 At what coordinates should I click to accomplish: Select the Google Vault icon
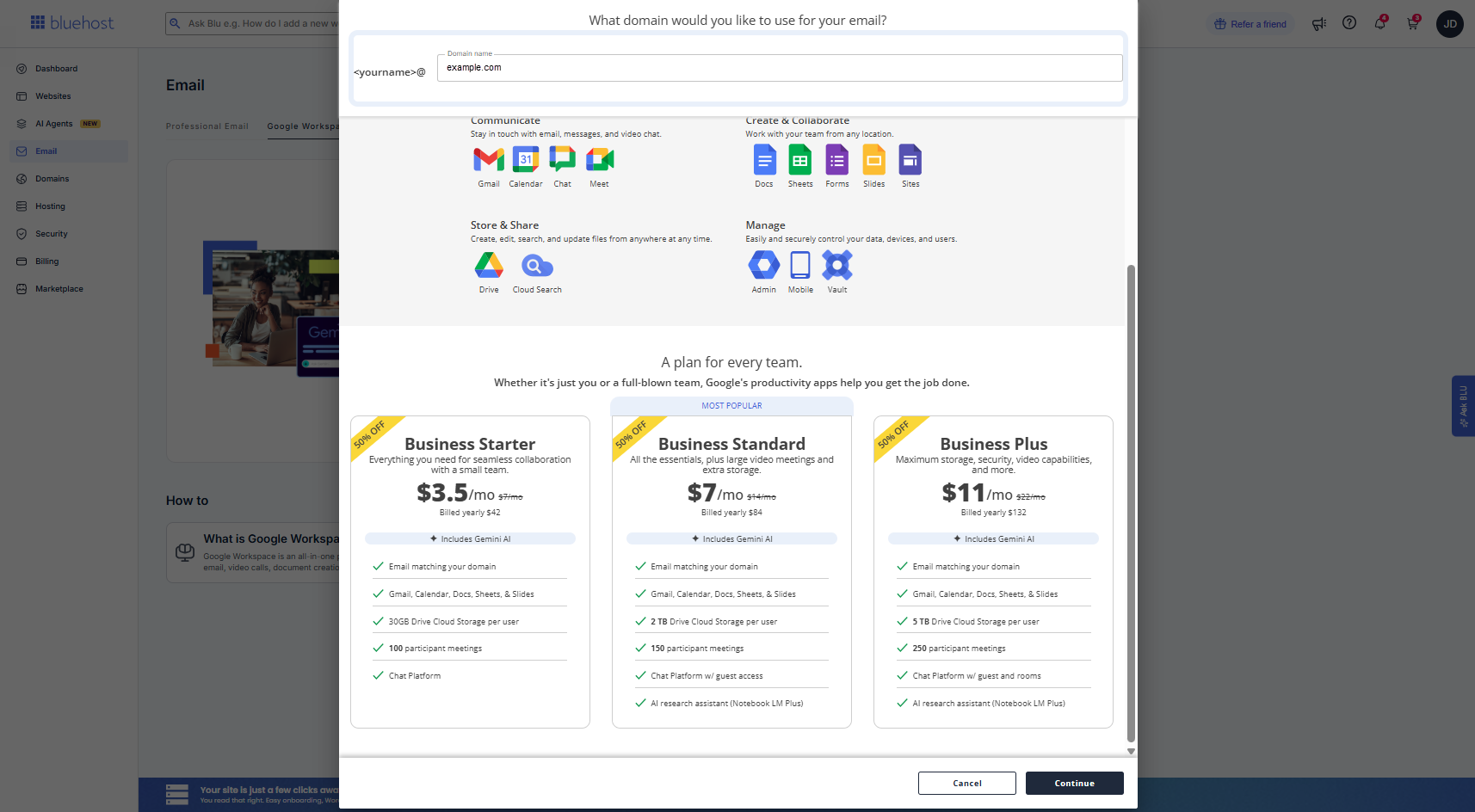[x=837, y=265]
